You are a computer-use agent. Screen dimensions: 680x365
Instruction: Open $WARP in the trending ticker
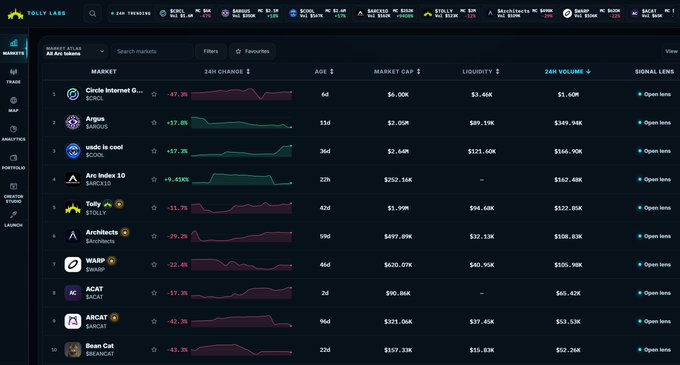(x=592, y=13)
